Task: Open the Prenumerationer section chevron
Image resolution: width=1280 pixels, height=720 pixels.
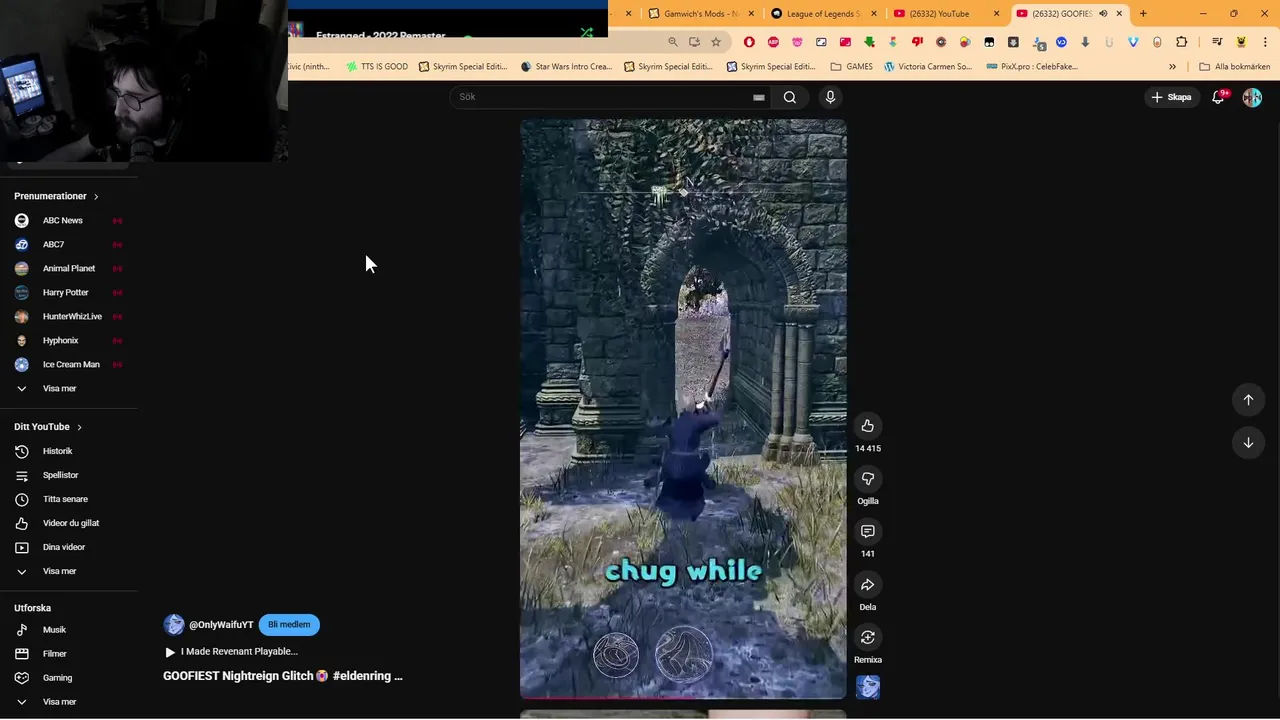Action: click(x=96, y=196)
